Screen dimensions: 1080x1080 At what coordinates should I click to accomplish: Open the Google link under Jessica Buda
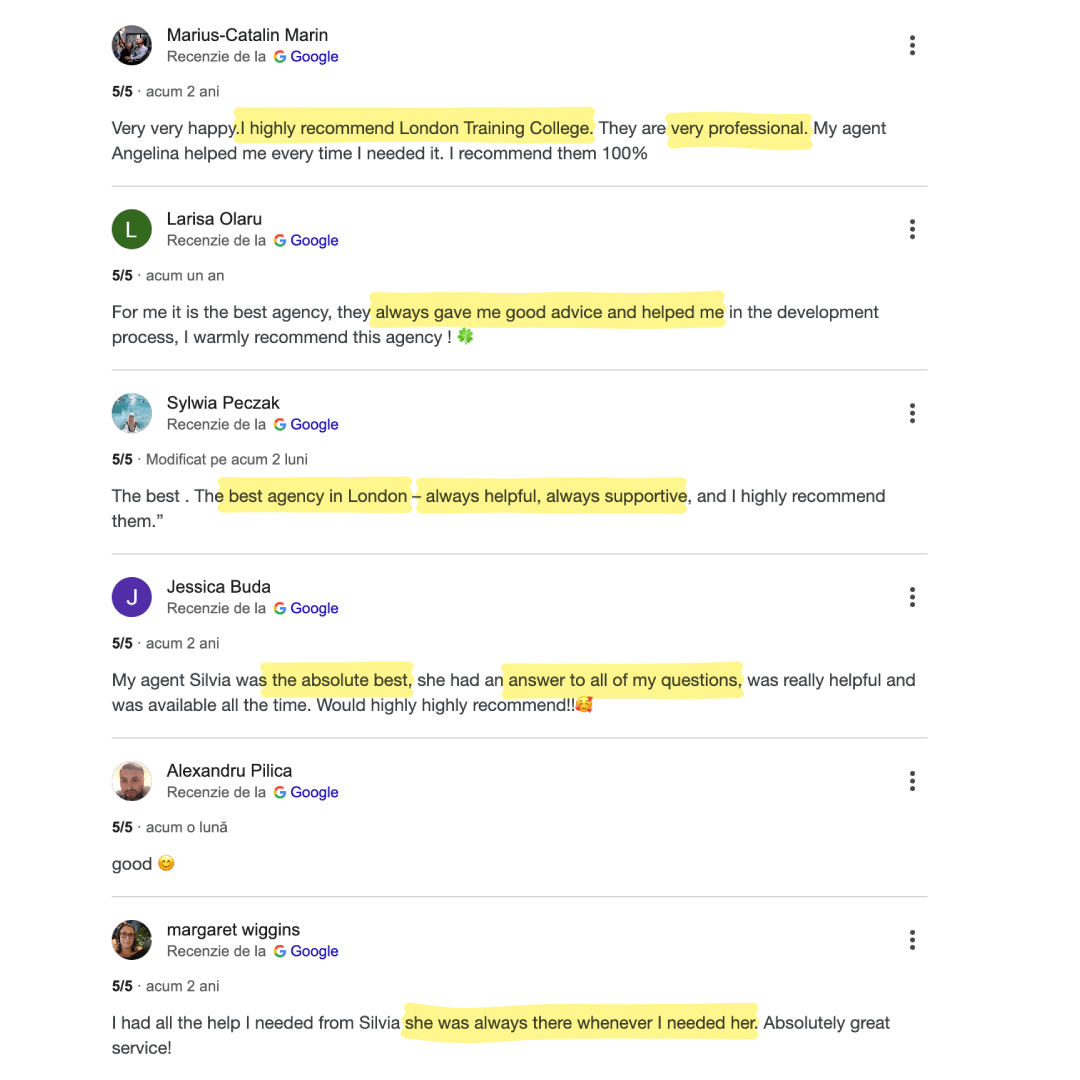(x=306, y=608)
